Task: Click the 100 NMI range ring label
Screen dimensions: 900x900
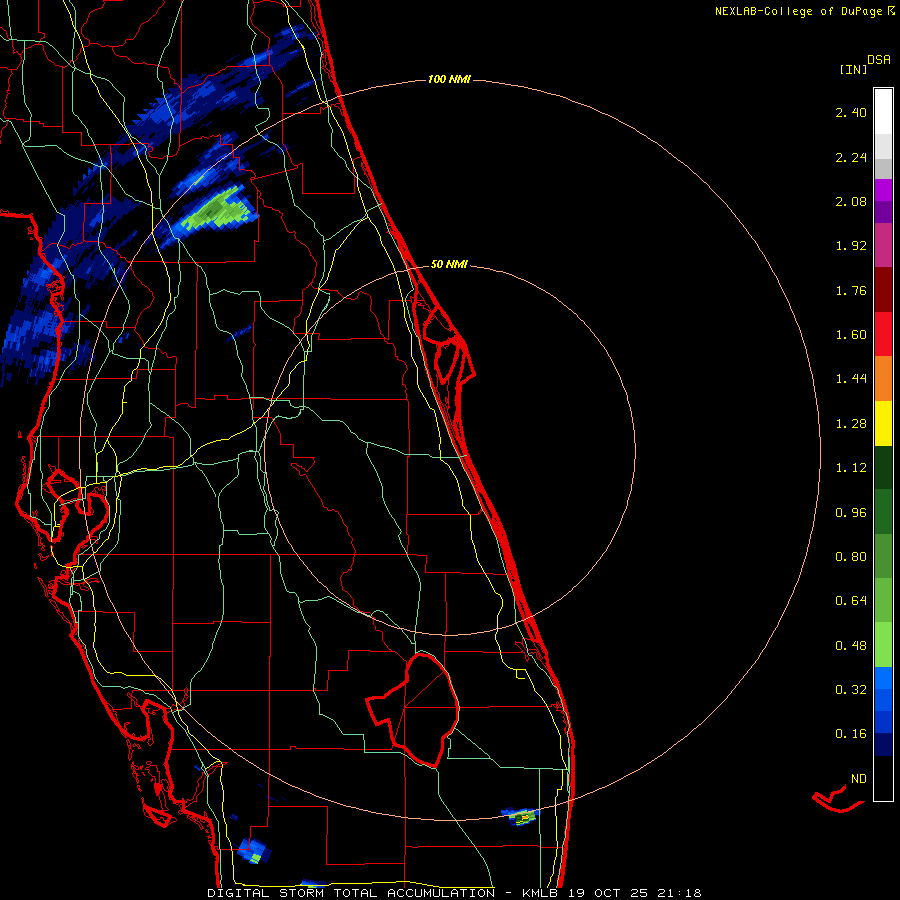Action: coord(449,79)
